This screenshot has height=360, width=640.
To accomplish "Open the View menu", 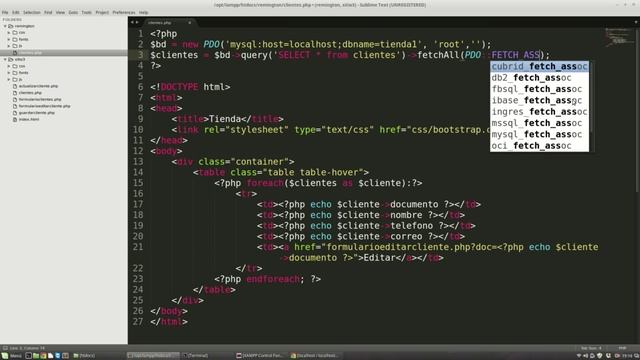I will tap(60, 12).
